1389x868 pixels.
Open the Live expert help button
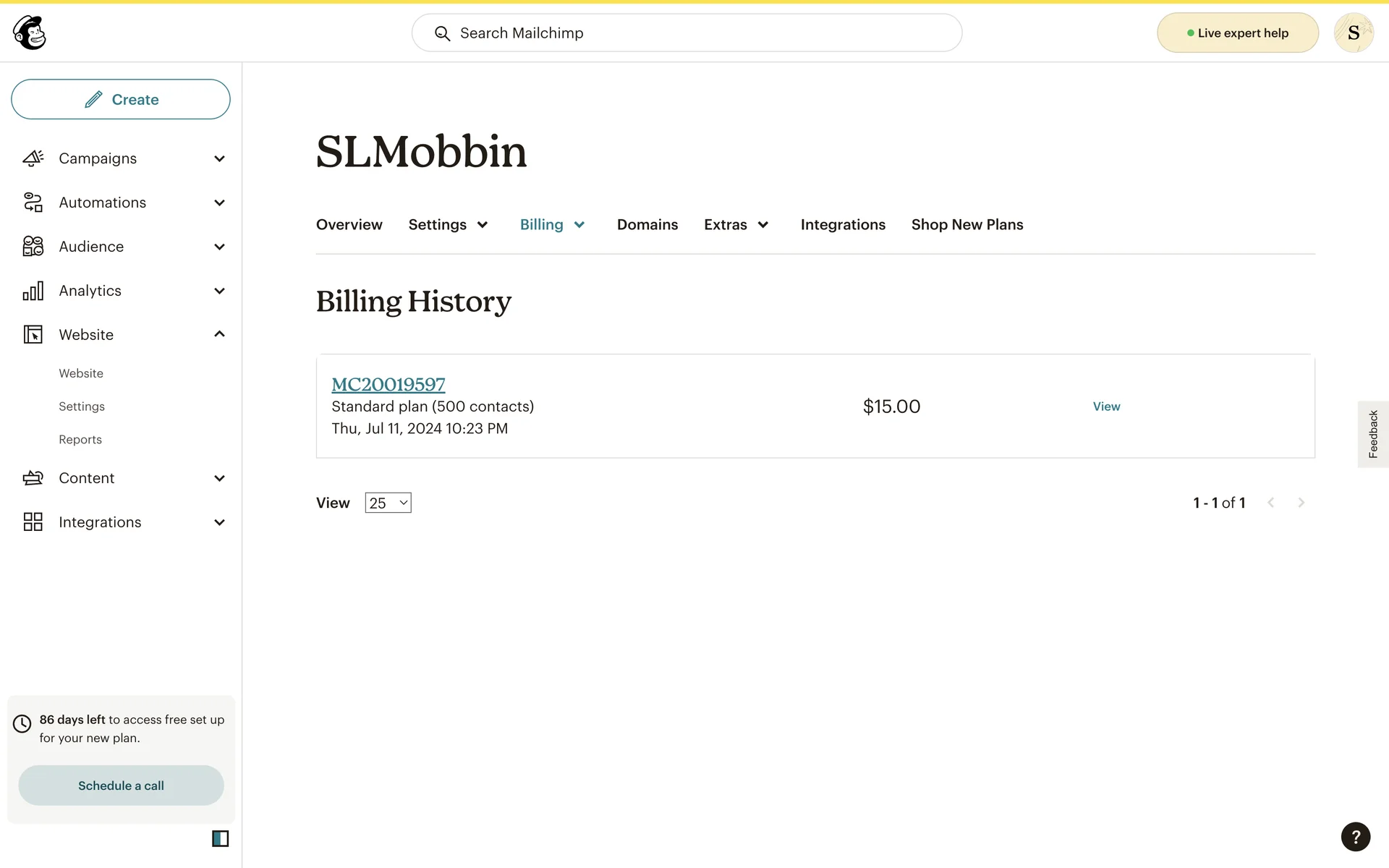tap(1237, 33)
